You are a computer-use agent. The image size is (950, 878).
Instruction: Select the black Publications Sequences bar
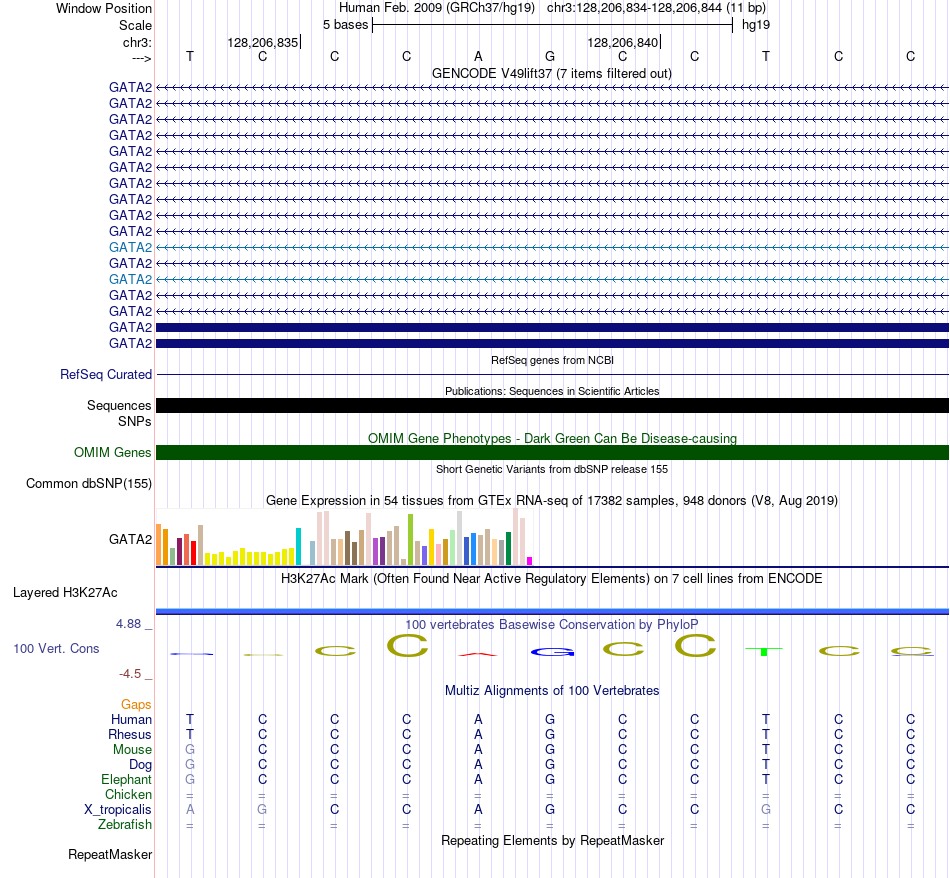tap(552, 405)
